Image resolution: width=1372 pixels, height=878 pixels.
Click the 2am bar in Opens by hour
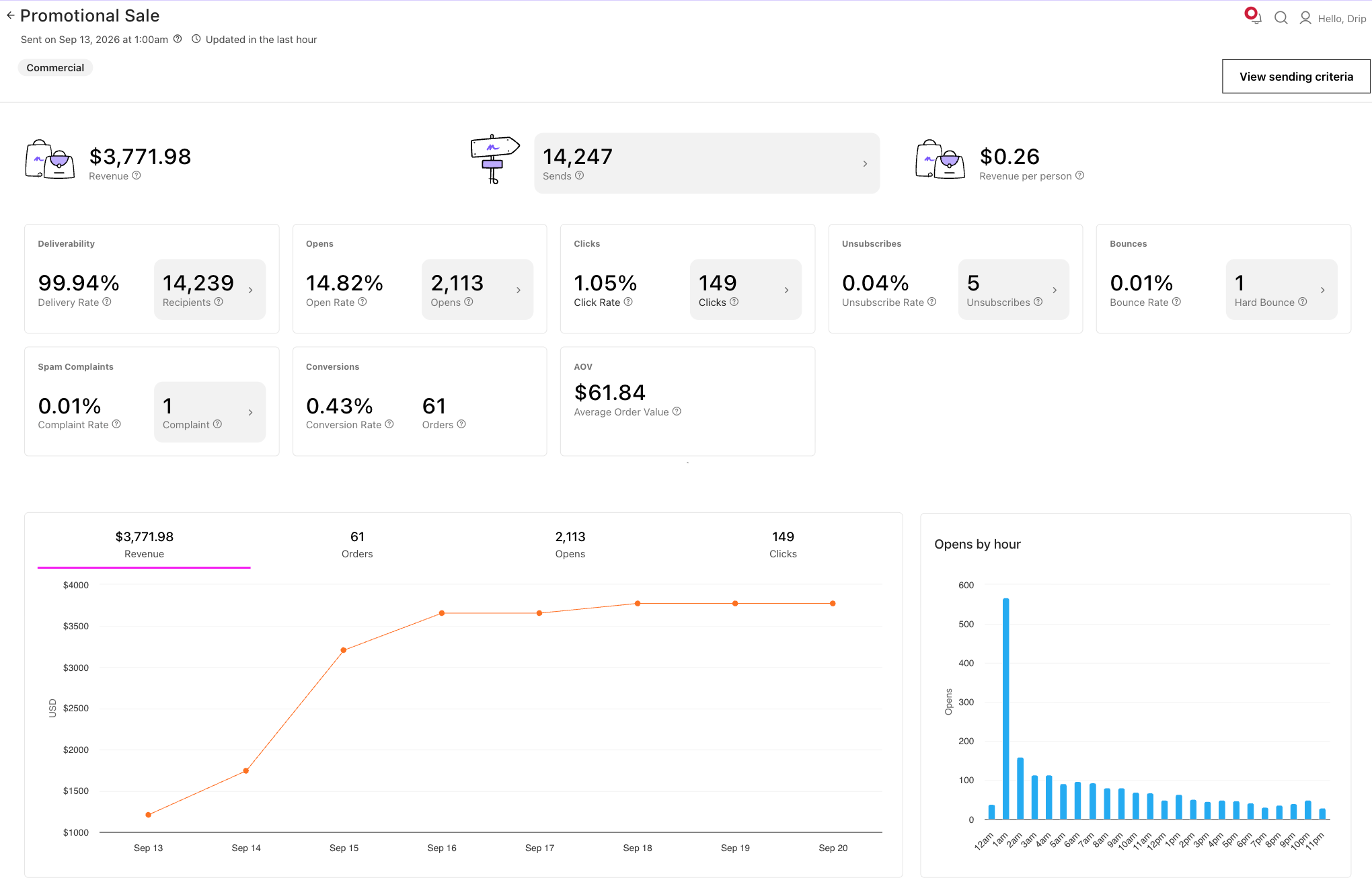click(1020, 789)
